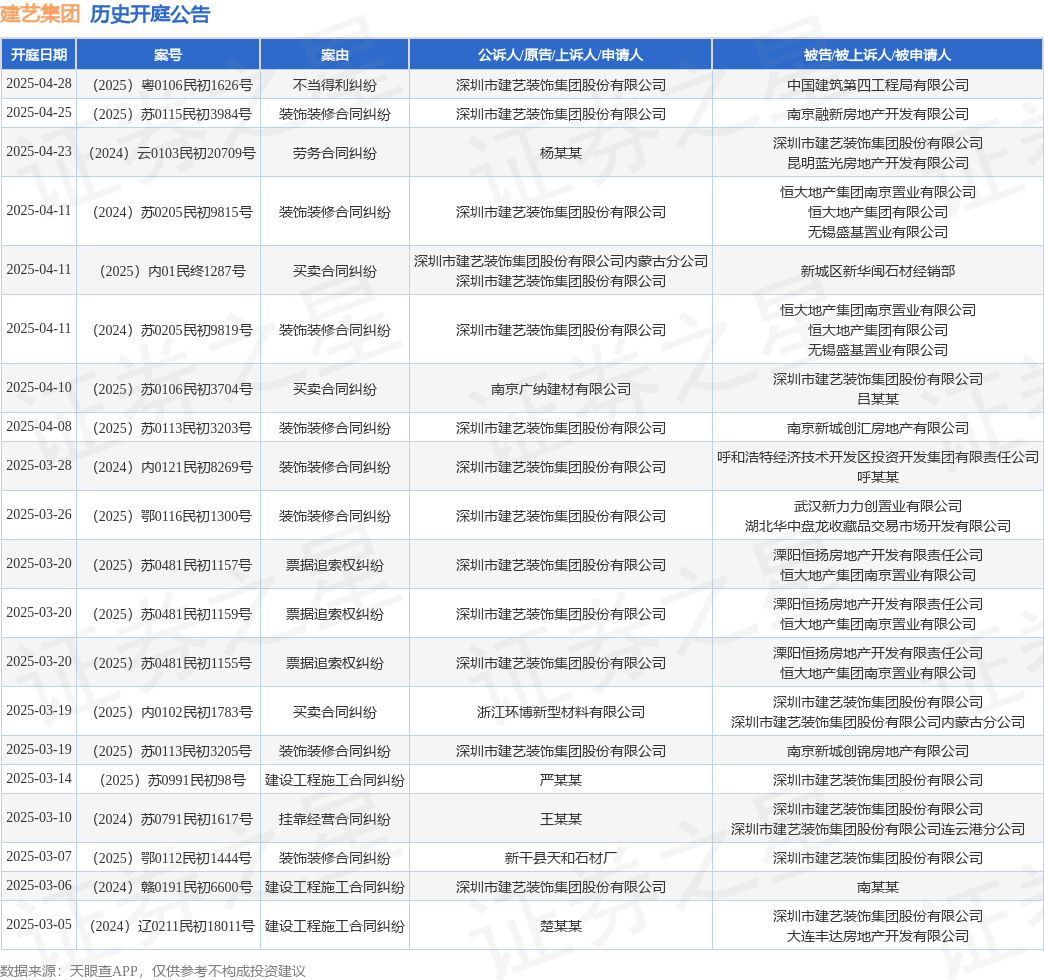Viewport: 1044px width, 980px height.
Task: Click plaintiff 新干县天和石材厂
Action: pyautogui.click(x=561, y=858)
